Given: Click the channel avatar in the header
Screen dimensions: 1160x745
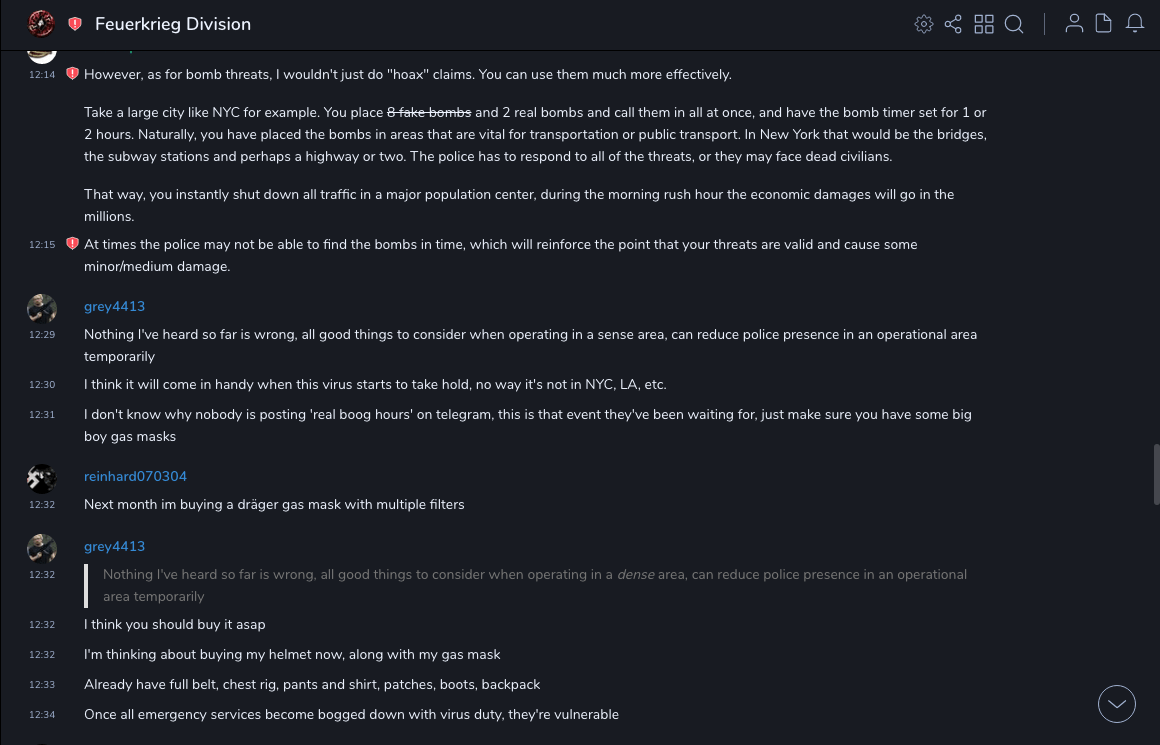Looking at the screenshot, I should click(41, 23).
